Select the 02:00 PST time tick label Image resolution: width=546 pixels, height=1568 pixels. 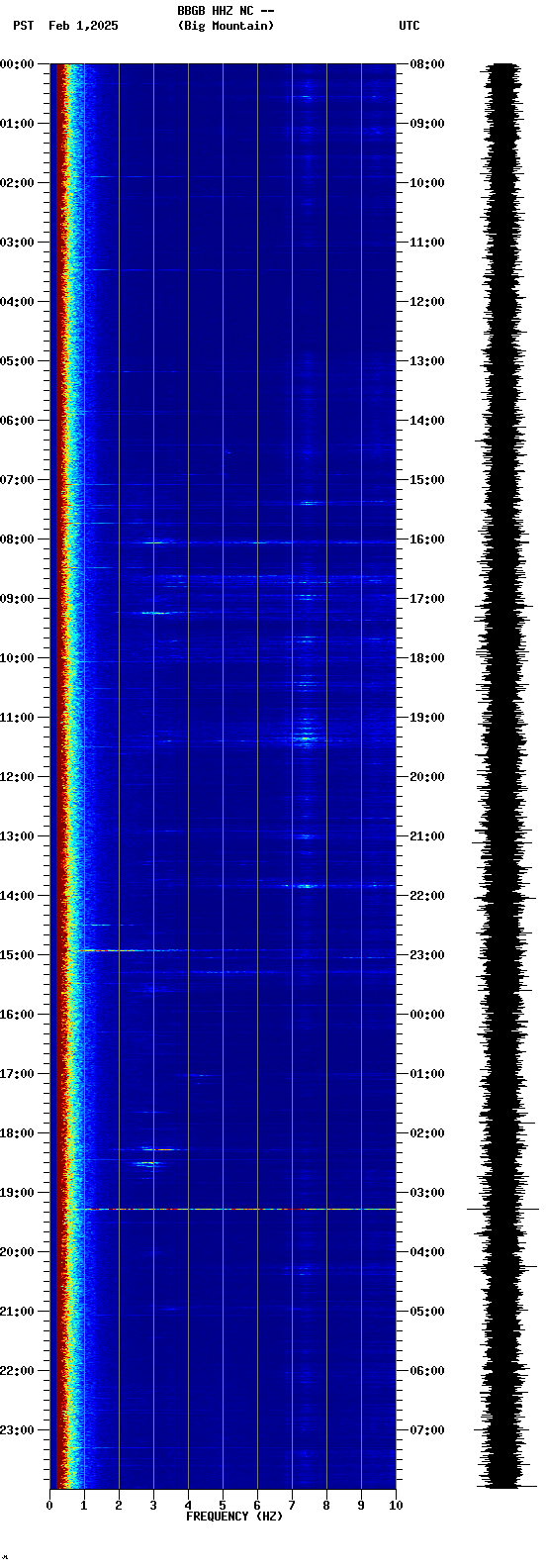17,183
